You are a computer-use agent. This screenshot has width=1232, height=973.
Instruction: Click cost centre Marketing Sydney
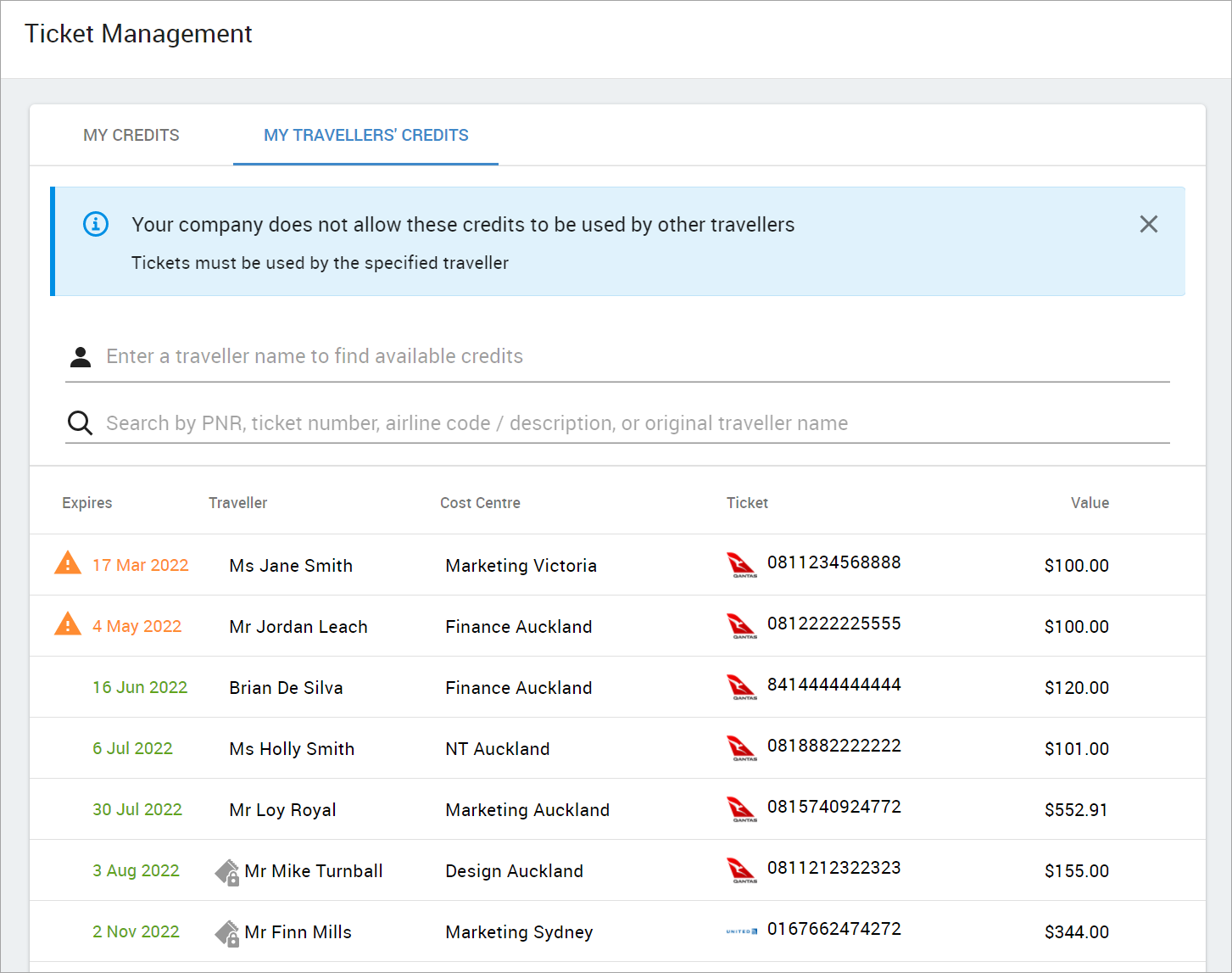(519, 932)
